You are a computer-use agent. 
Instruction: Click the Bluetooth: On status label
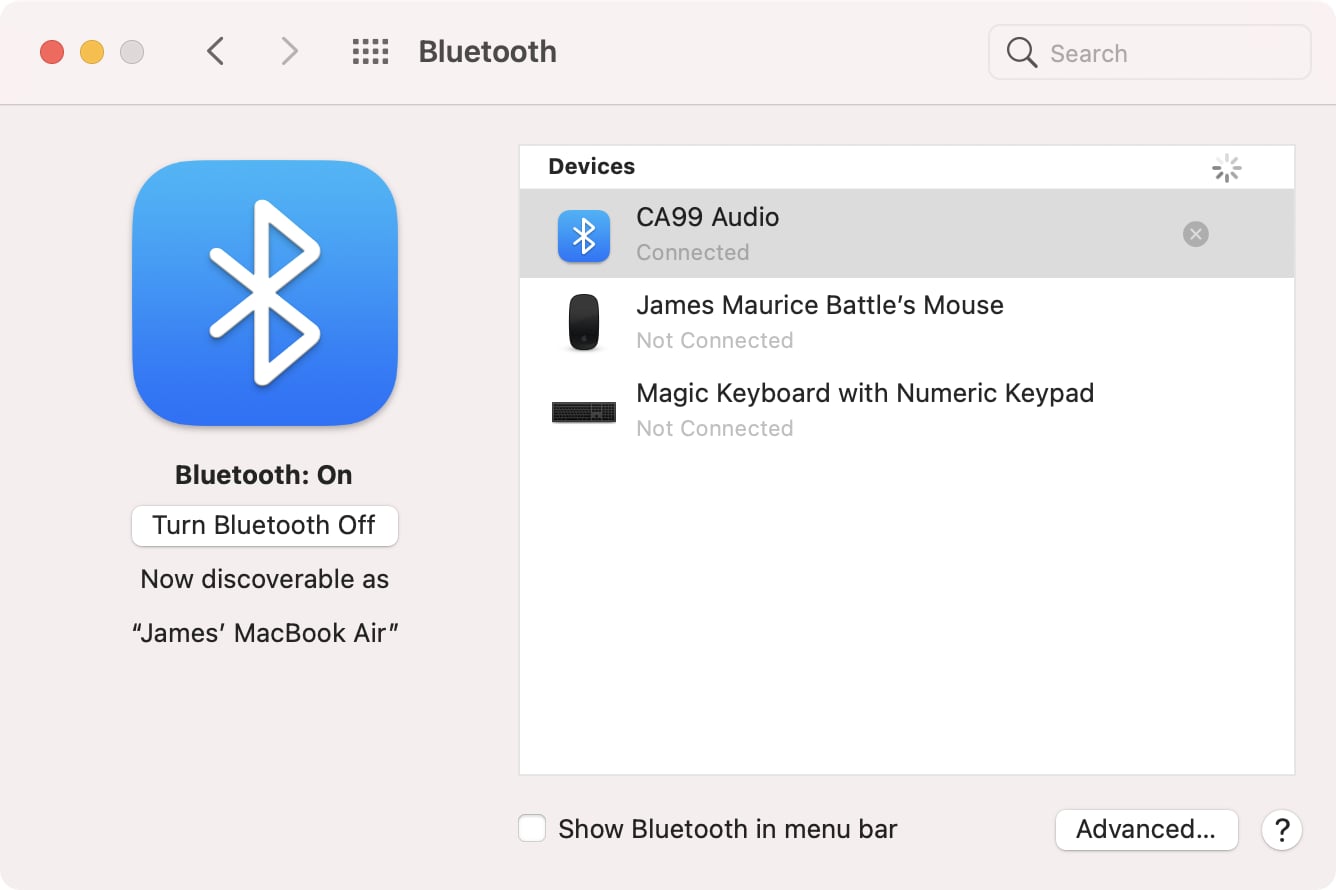click(x=264, y=475)
